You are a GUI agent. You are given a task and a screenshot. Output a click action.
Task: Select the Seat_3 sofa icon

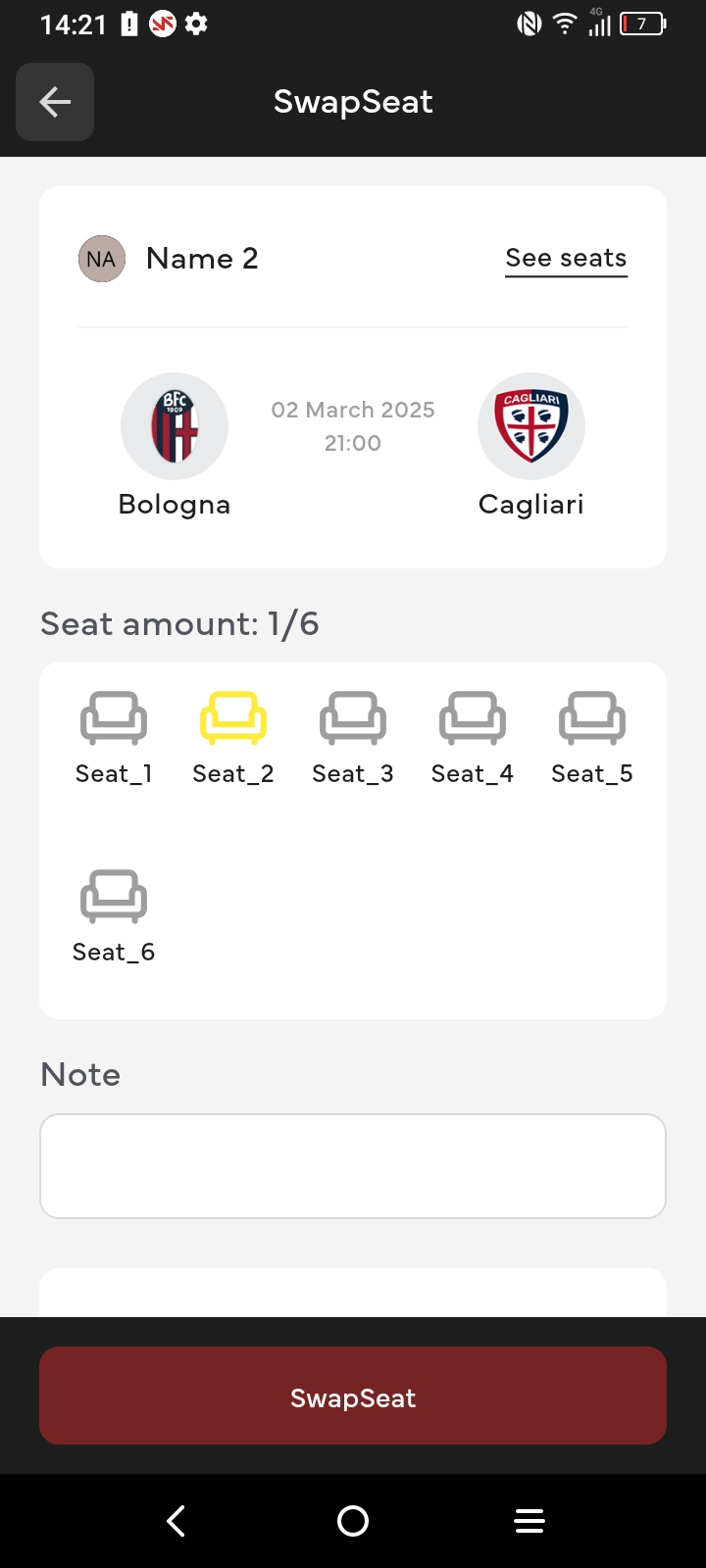[353, 719]
